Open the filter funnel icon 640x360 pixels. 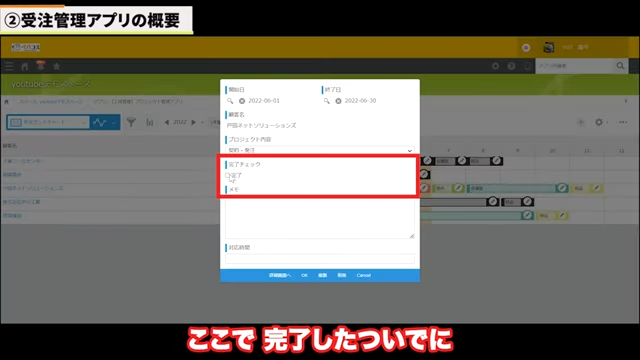click(x=131, y=122)
